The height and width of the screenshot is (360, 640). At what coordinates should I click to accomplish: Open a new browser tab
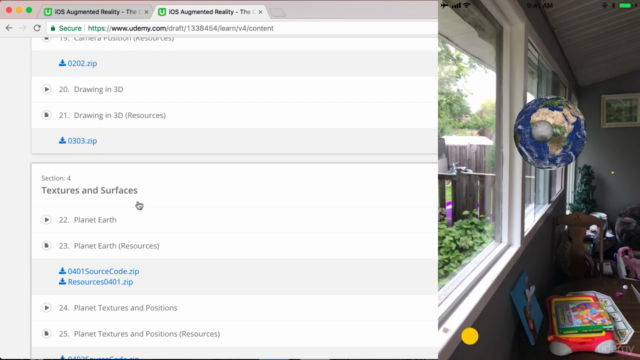tap(278, 13)
